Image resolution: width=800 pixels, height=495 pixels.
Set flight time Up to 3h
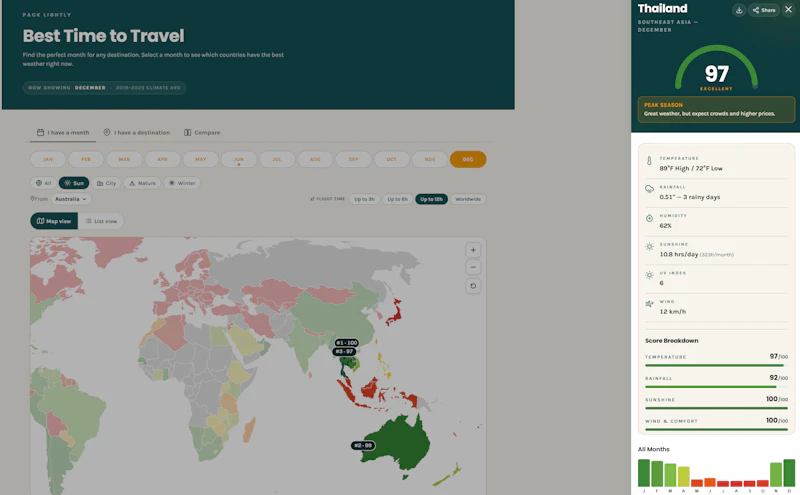pyautogui.click(x=364, y=199)
